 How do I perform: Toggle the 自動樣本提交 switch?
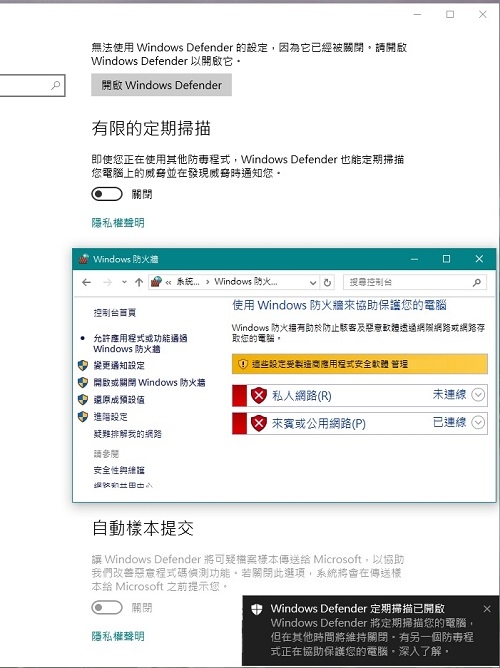tap(107, 608)
